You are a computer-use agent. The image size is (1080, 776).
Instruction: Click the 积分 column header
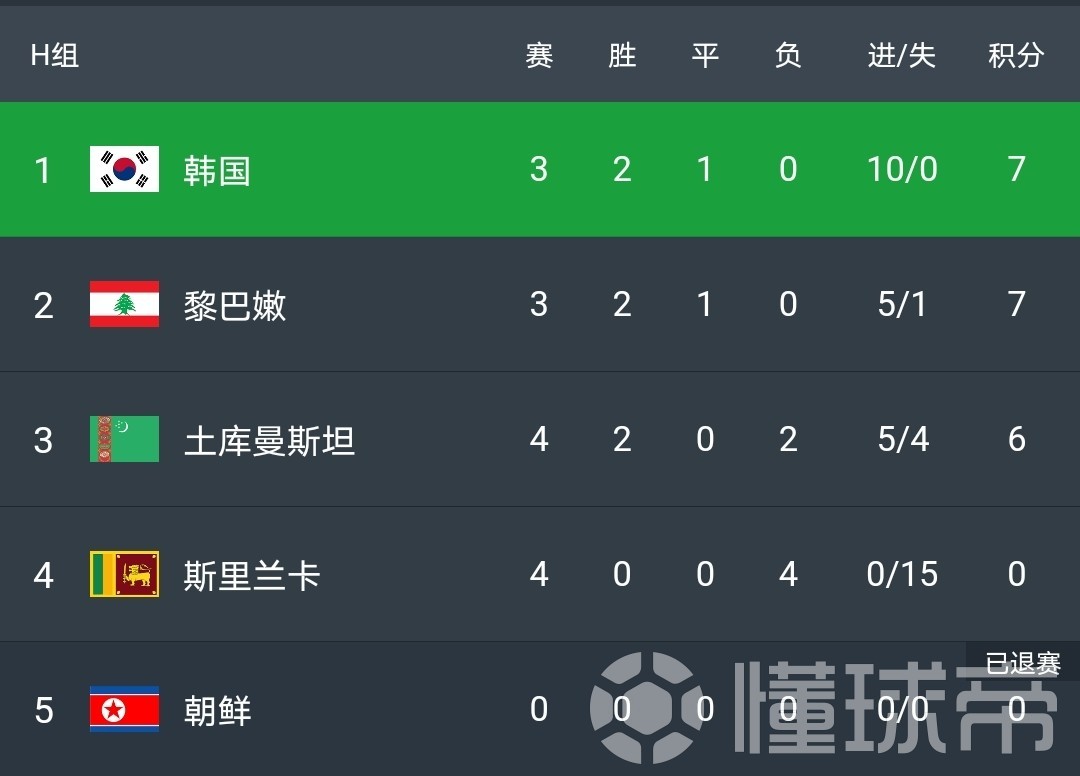pos(1015,56)
